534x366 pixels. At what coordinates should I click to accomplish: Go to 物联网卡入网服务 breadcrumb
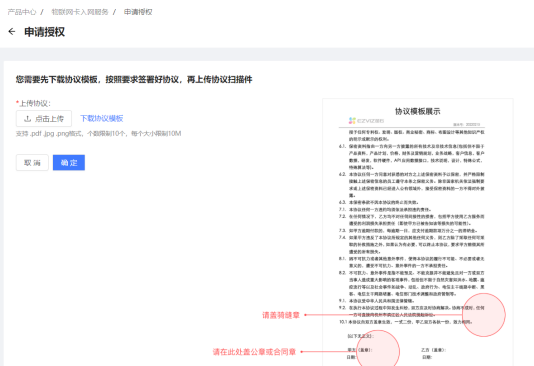[80, 12]
